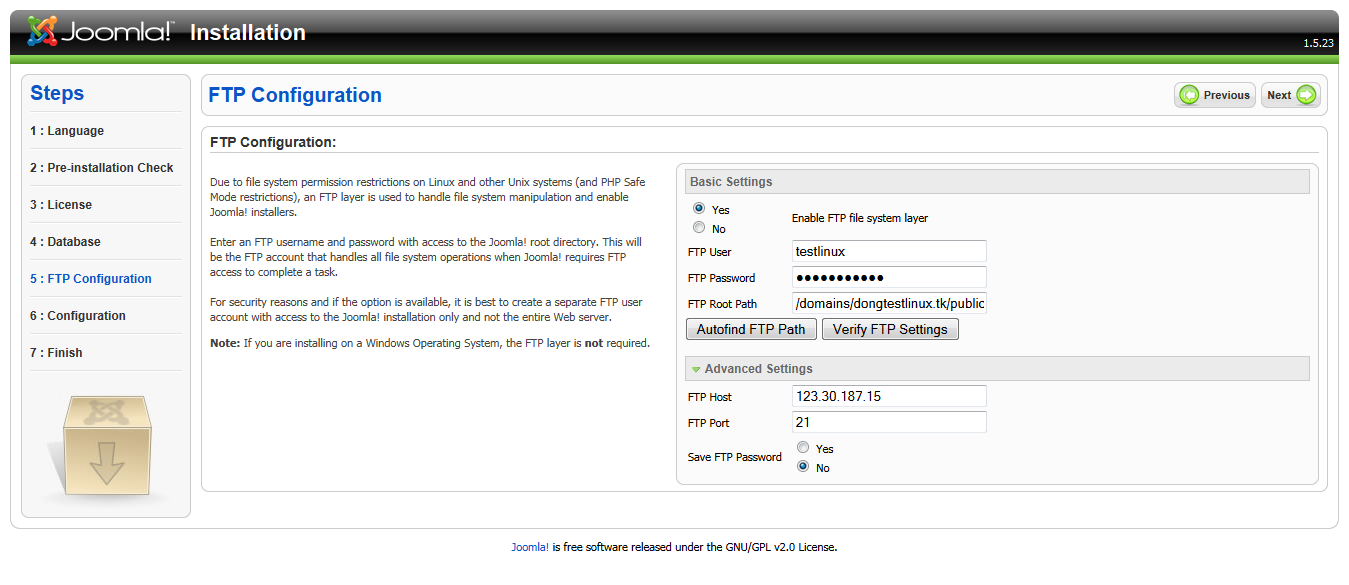1349x585 pixels.
Task: Focus the FTP Host input field
Action: [x=889, y=397]
